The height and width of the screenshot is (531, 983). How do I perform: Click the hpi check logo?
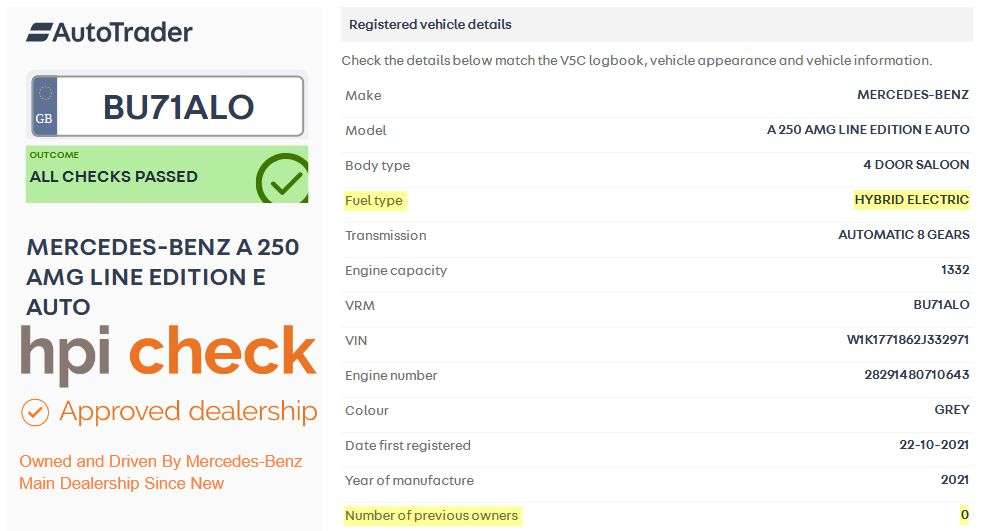coord(168,352)
